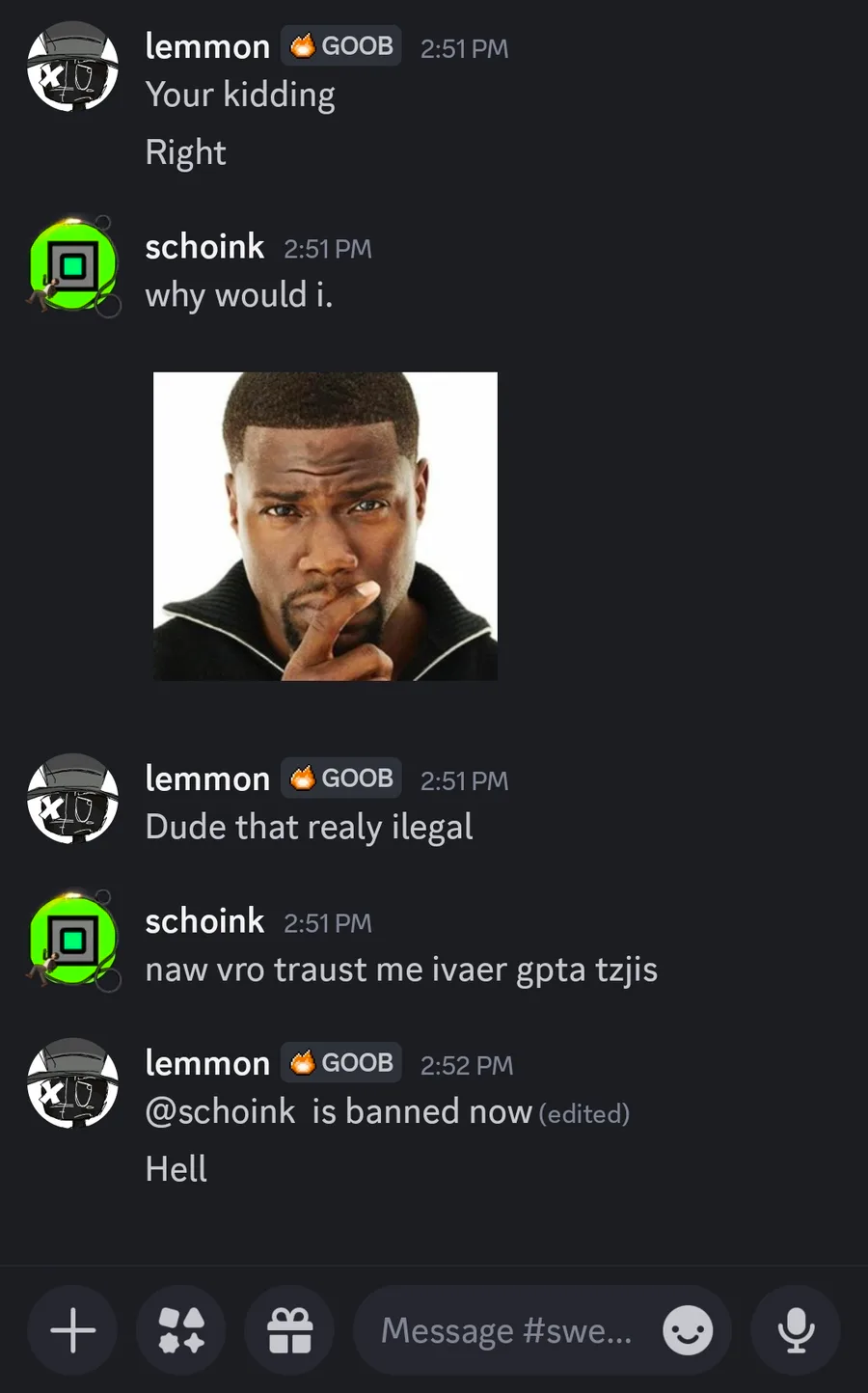Tap the GOOB tag next to the 2:52 PM message
The width and height of the screenshot is (868, 1393).
[x=341, y=1062]
